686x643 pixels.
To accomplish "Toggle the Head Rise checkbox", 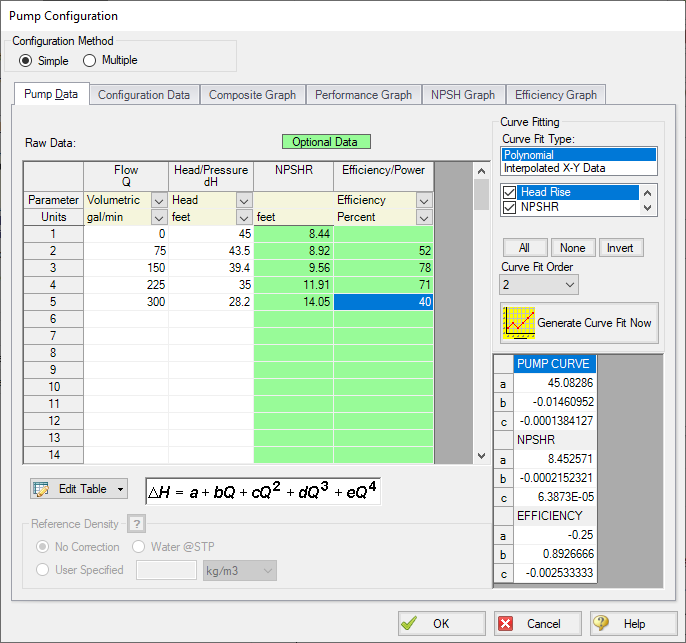I will point(510,192).
